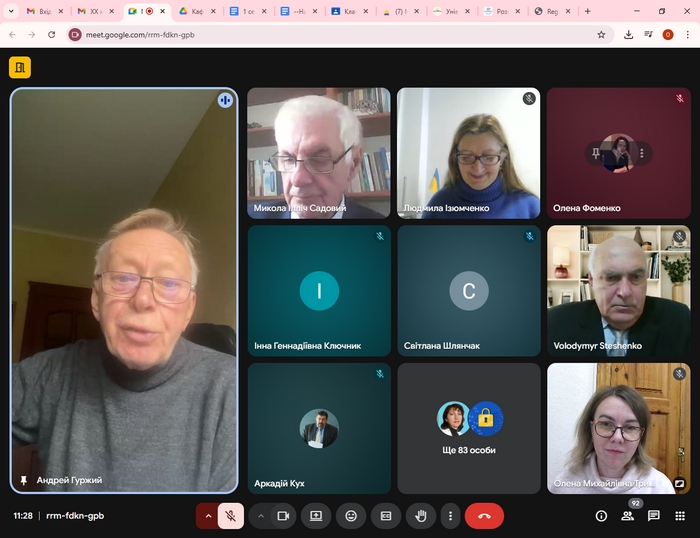This screenshot has height=538, width=700.
Task: Show the participants list with 92 people
Action: pyautogui.click(x=628, y=516)
